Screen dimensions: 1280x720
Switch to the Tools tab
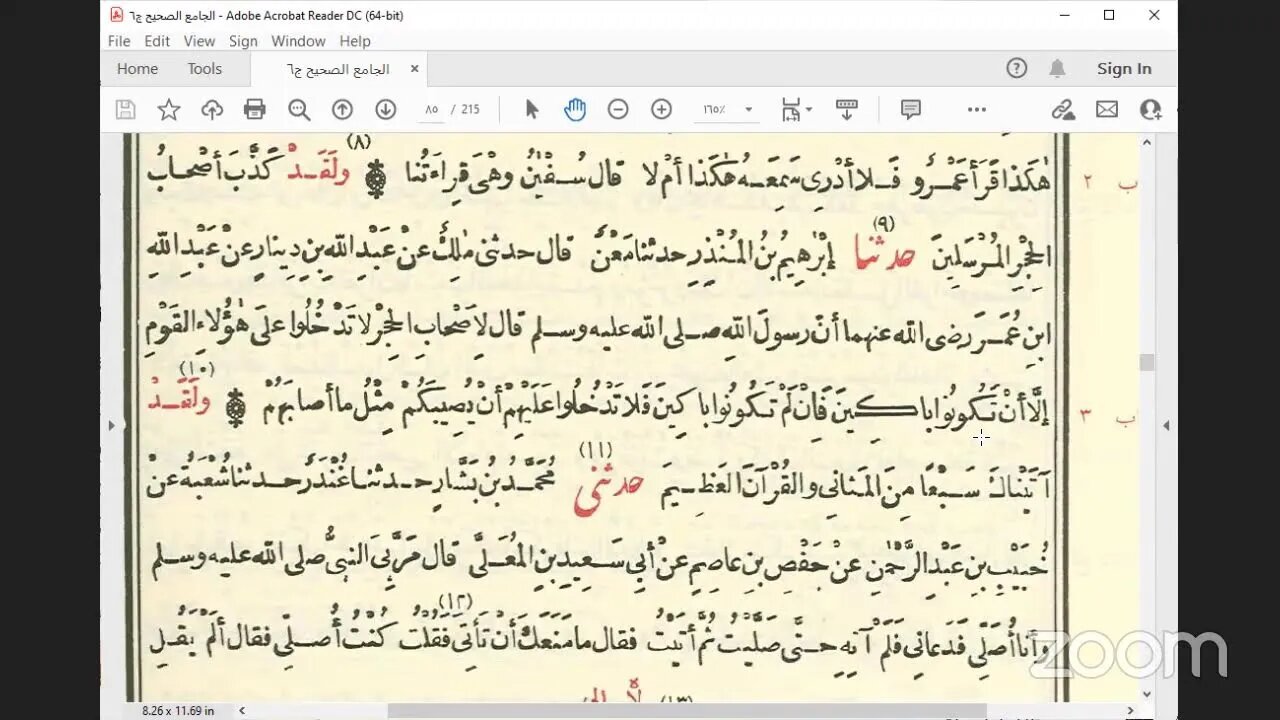click(x=205, y=69)
